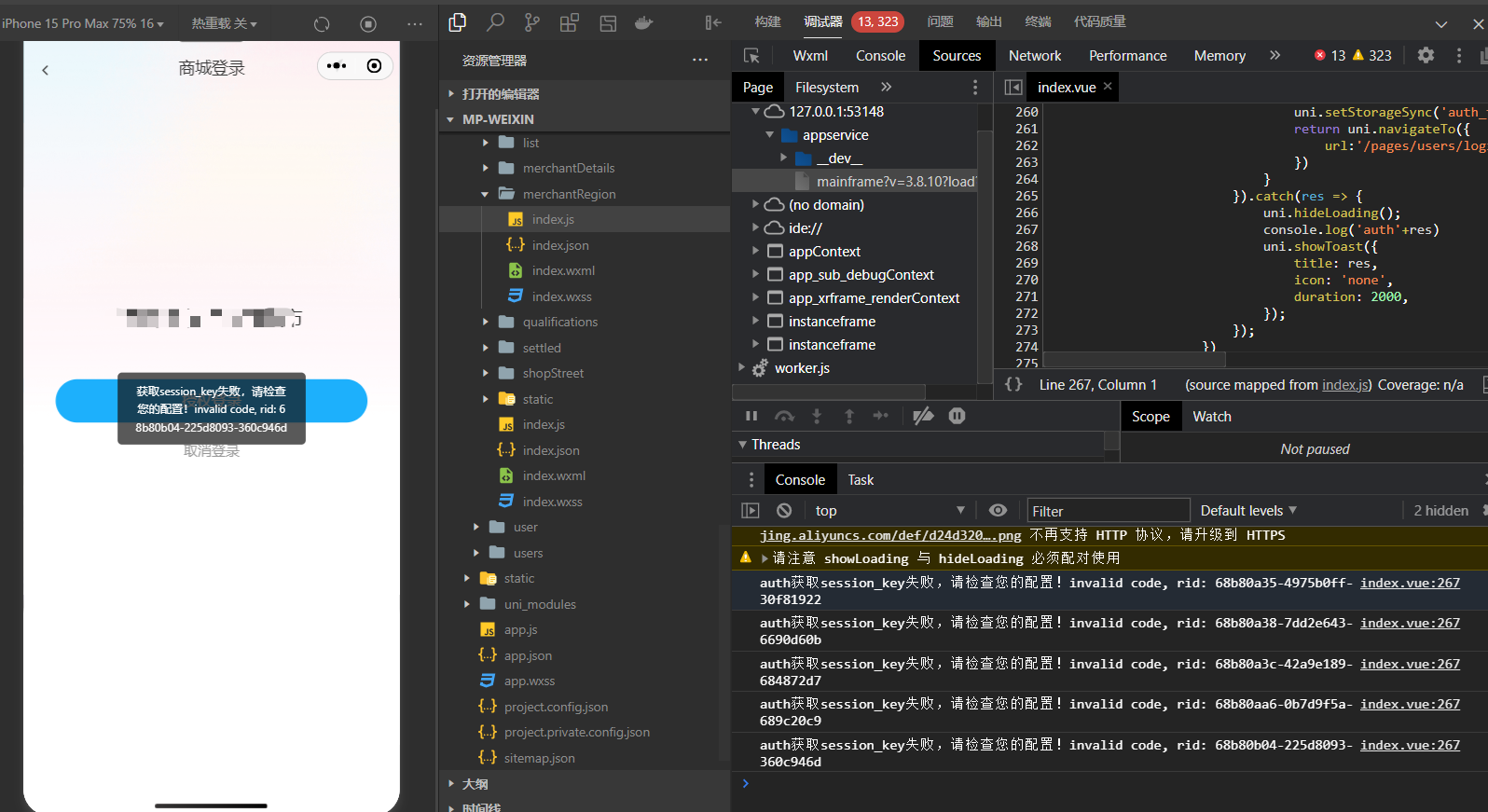Expand the appContext tree node
The width and height of the screenshot is (1488, 812).
[755, 251]
